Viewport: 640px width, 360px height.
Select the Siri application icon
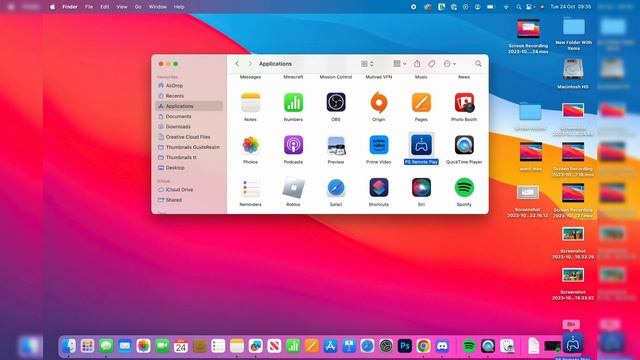[421, 188]
